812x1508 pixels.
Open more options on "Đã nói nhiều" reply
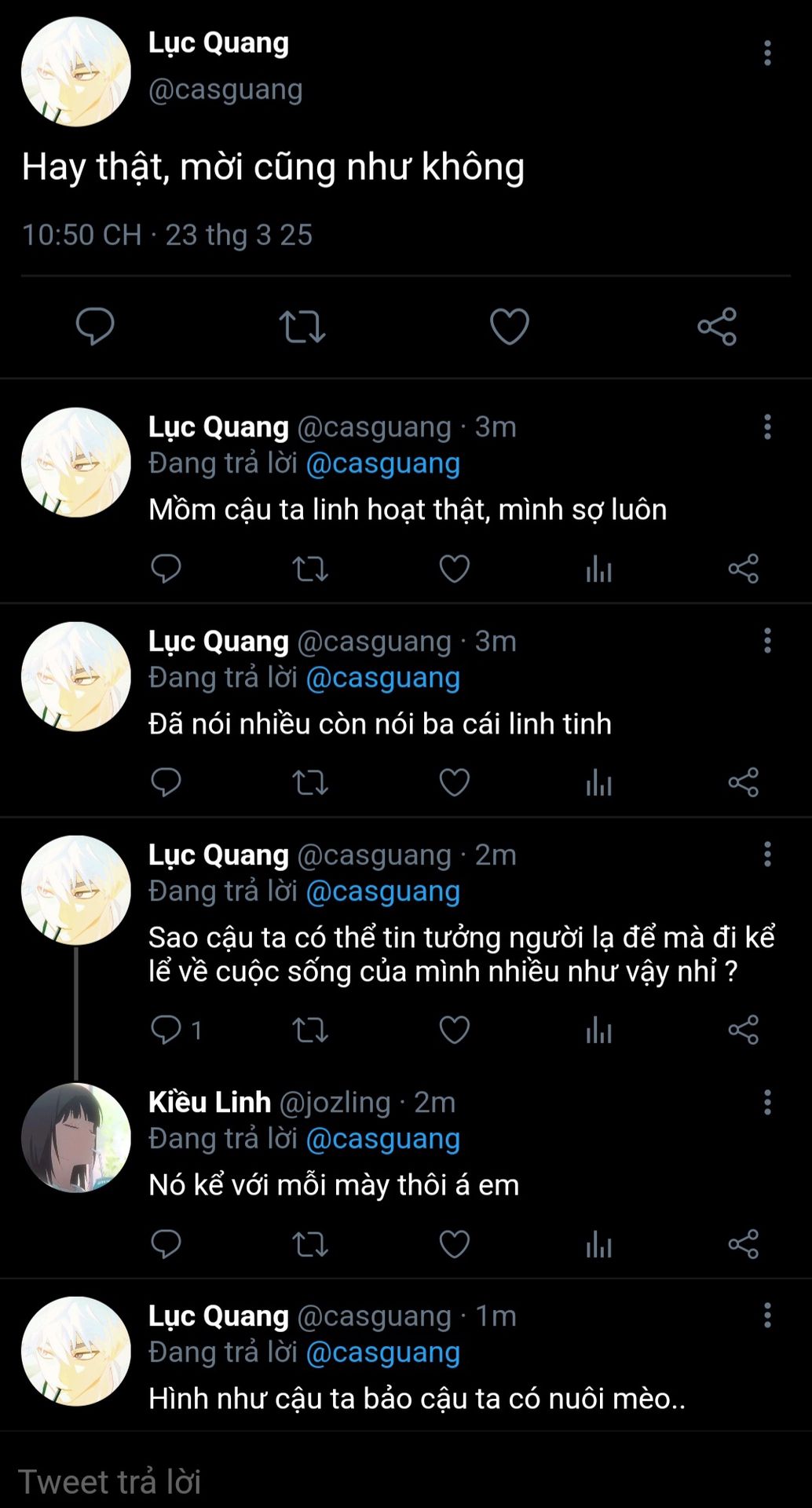point(767,641)
